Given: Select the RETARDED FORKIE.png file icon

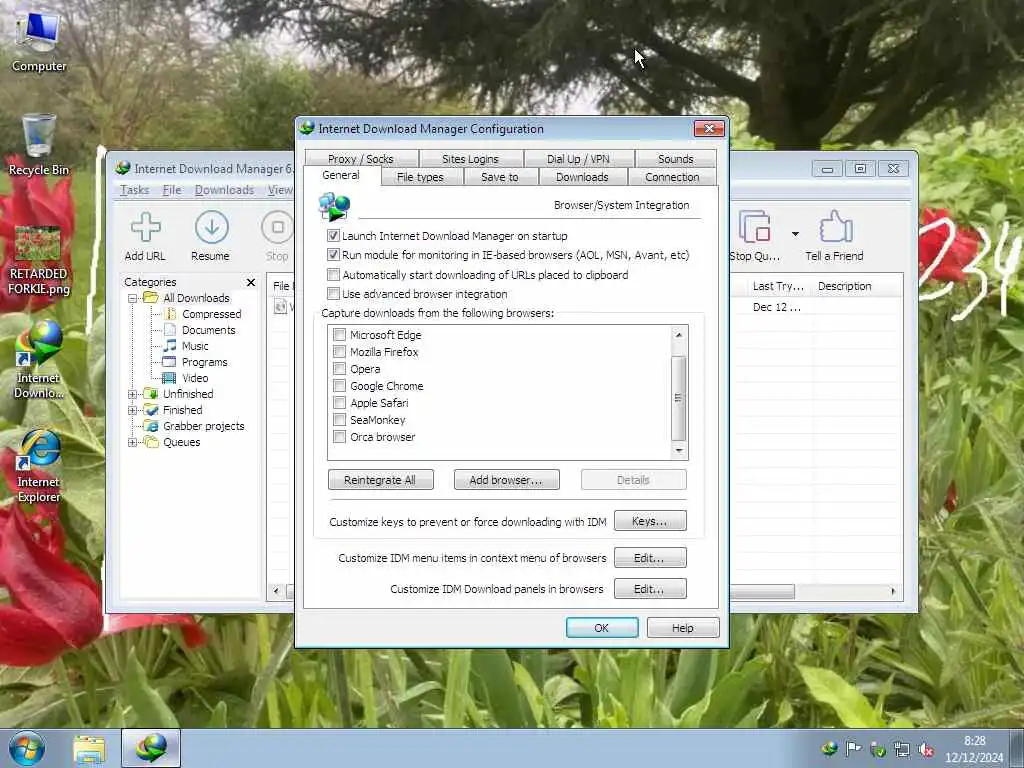Looking at the screenshot, I should (39, 260).
